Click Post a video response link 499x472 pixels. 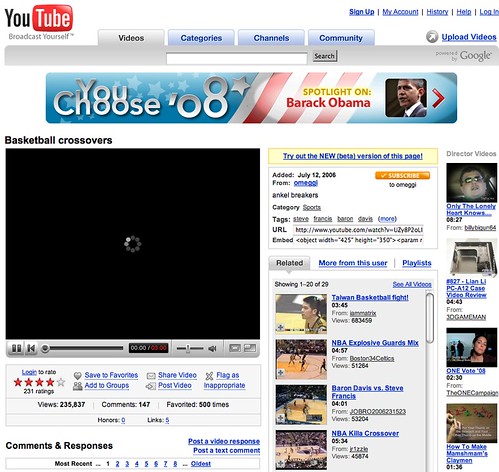[224, 441]
